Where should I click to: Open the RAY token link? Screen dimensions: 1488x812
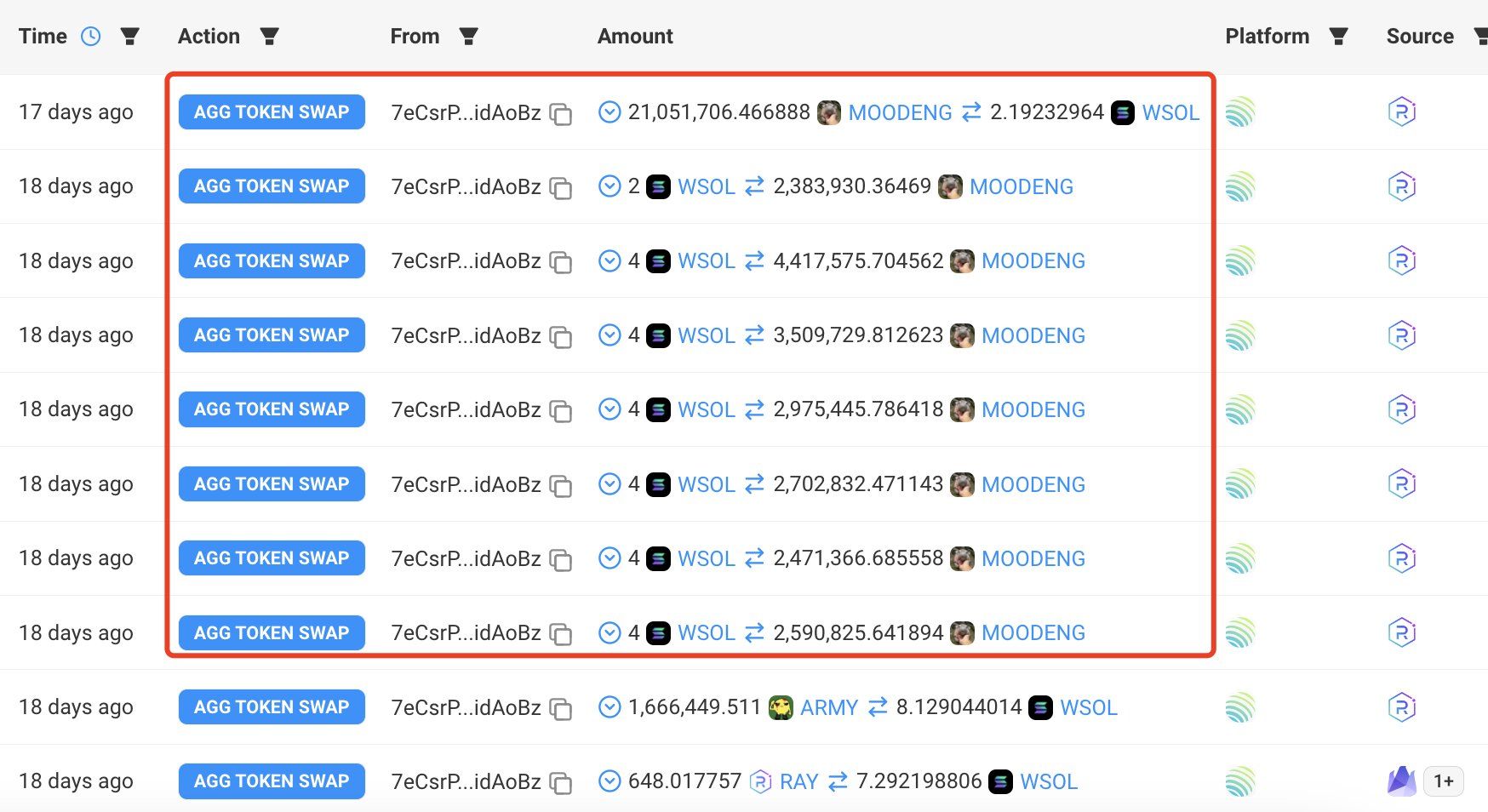[x=798, y=781]
